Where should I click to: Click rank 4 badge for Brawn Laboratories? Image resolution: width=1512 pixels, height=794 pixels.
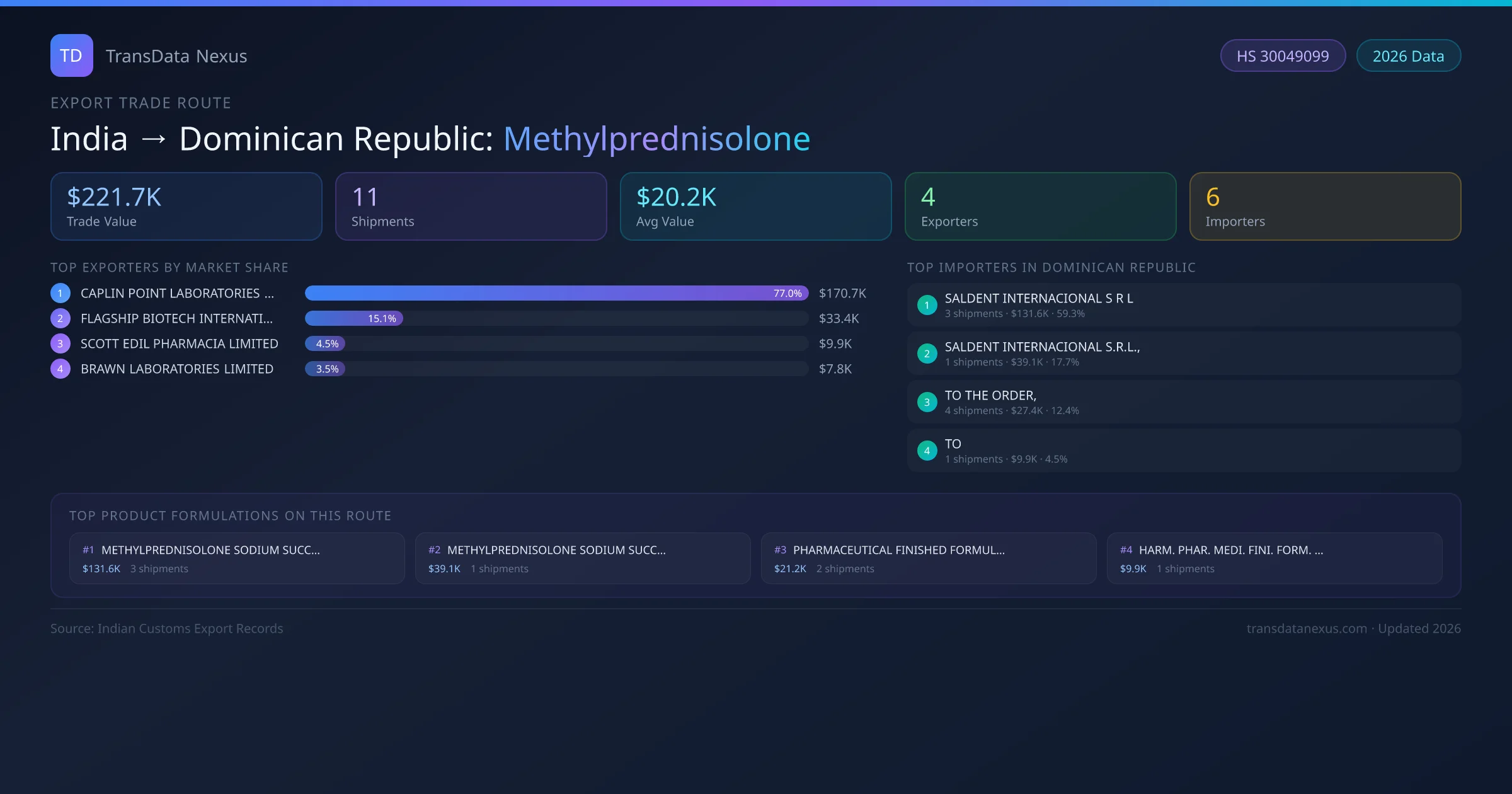(60, 369)
